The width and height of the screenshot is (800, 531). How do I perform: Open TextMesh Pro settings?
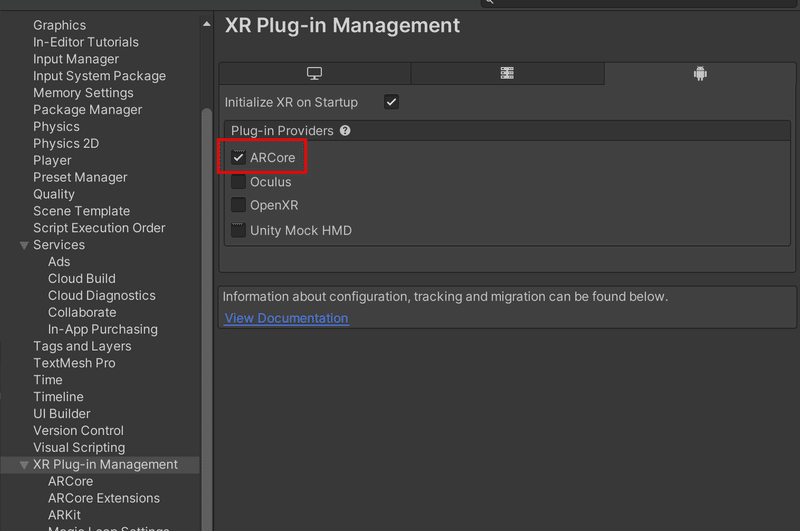[74, 363]
